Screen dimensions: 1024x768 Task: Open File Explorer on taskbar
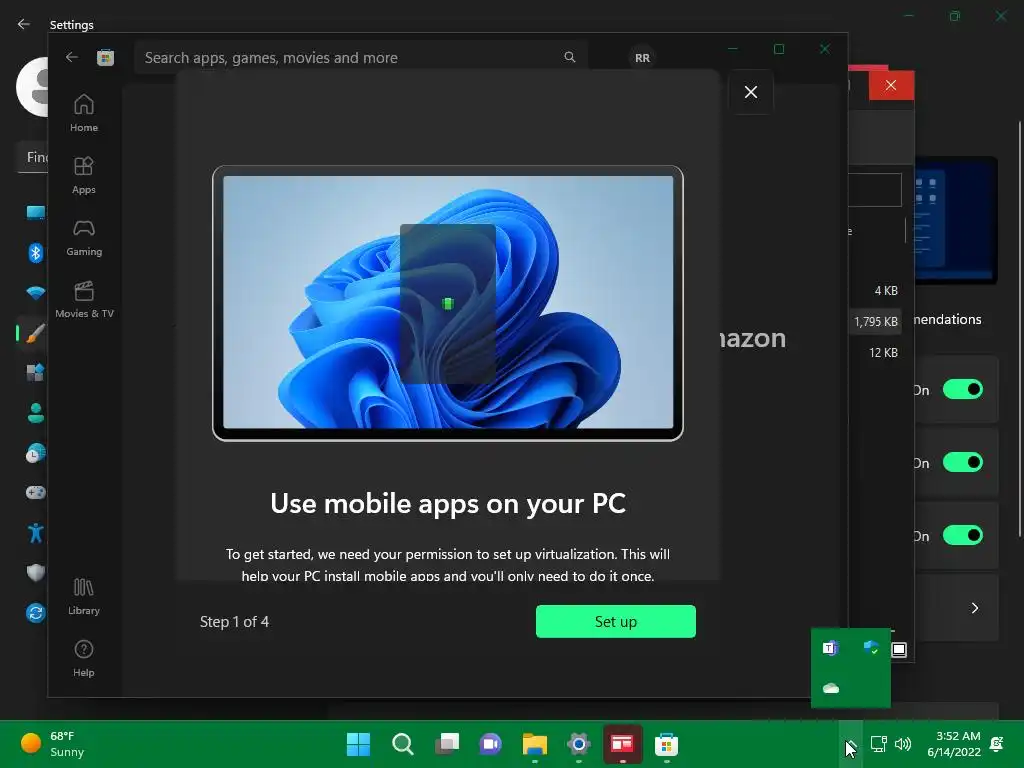coord(535,744)
